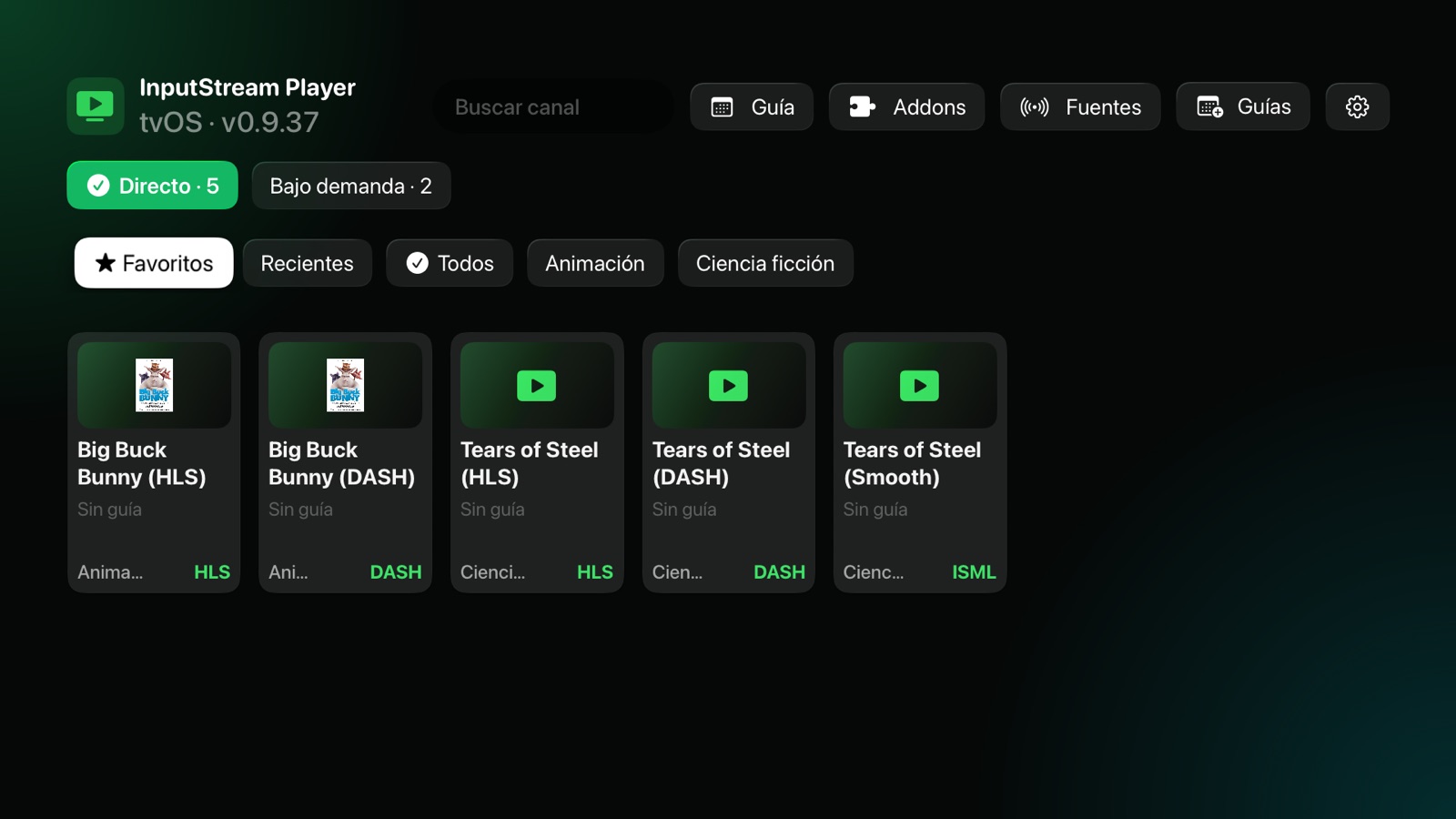Select Tears of Steel (Smooth) title
This screenshot has width=1456, height=819.
click(913, 463)
